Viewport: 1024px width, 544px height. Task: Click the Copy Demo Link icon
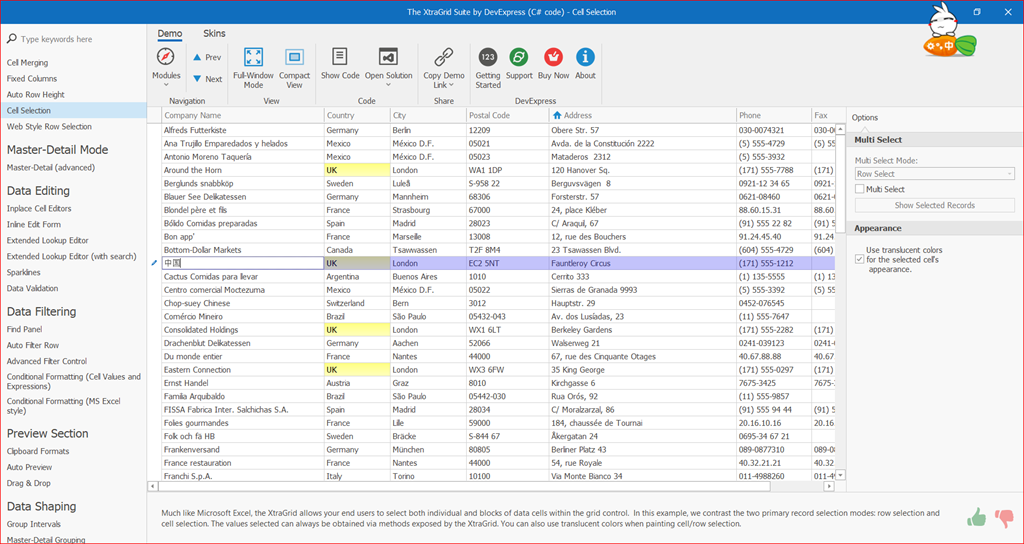pos(444,57)
